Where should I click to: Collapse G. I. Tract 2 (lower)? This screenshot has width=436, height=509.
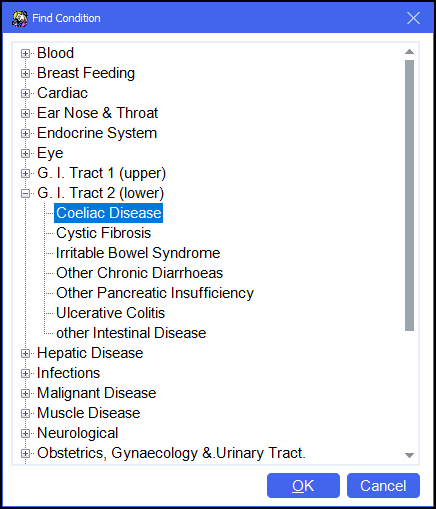tap(25, 193)
